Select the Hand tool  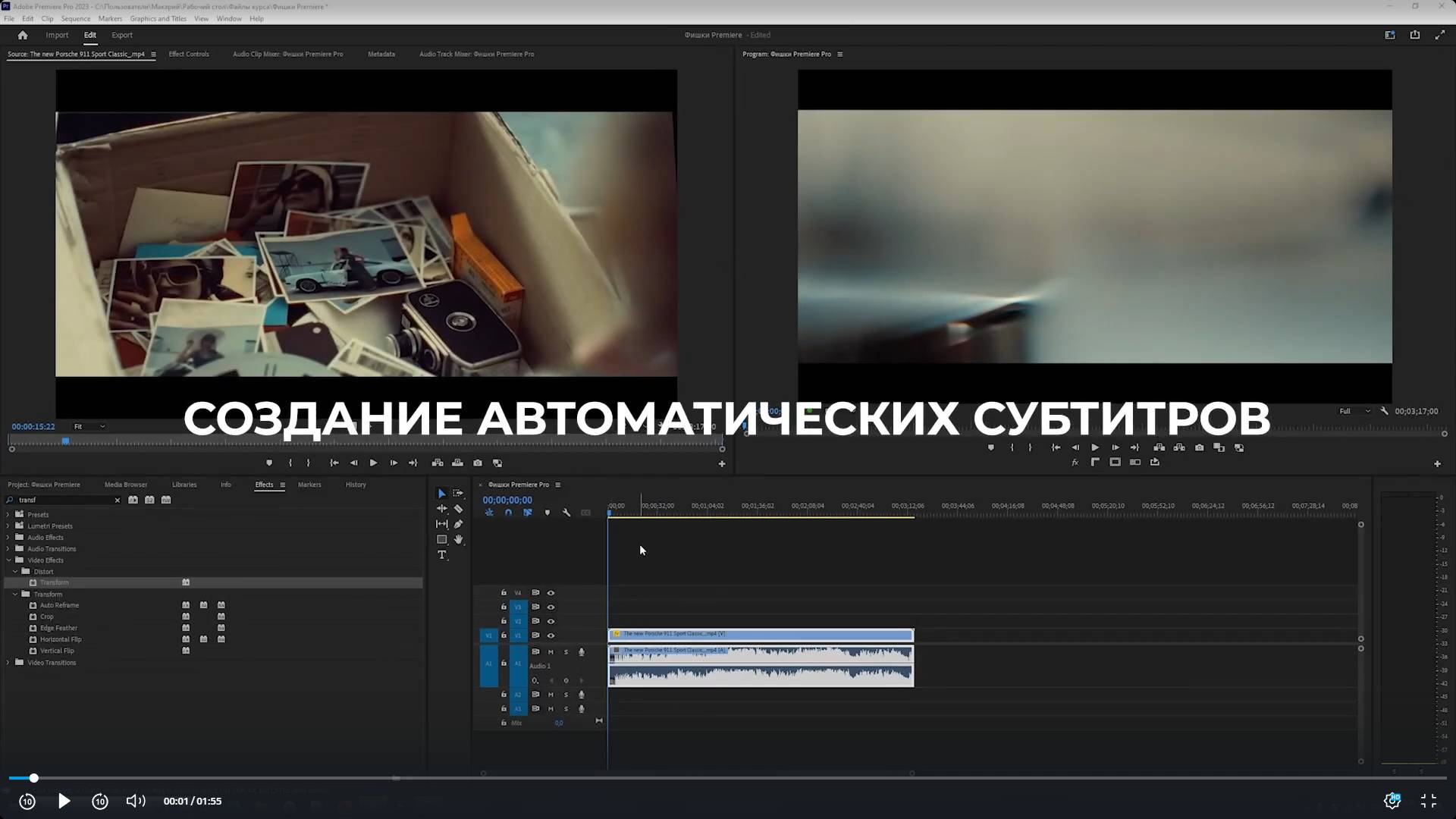458,540
